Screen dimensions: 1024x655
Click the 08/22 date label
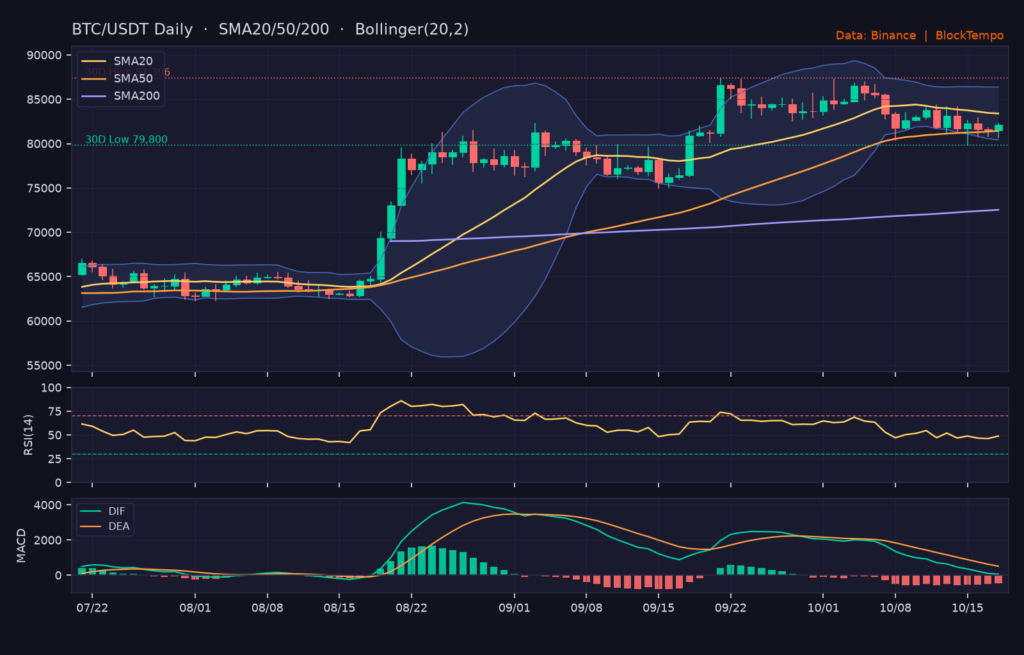point(411,608)
